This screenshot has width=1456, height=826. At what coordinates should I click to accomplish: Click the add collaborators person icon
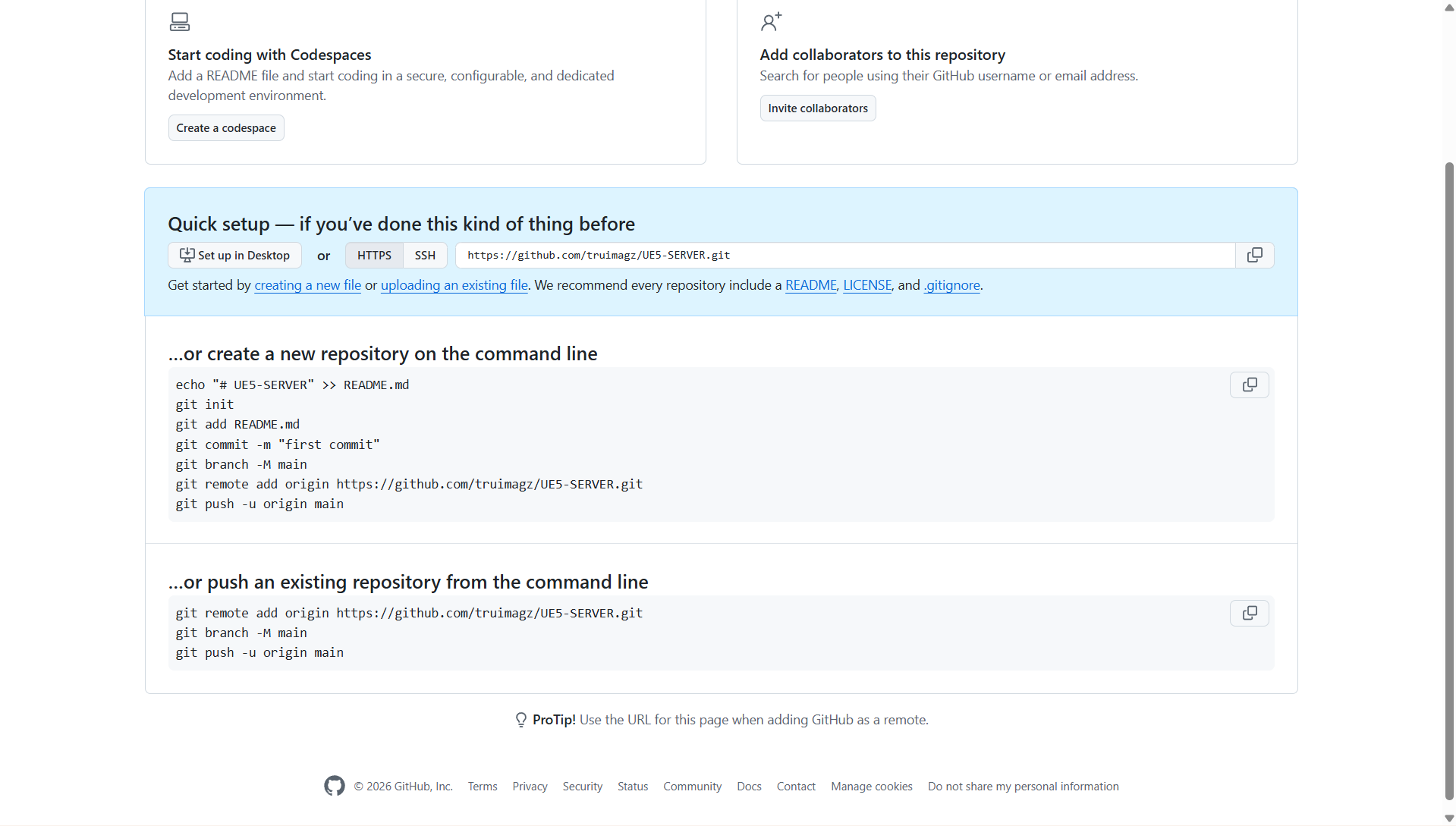[771, 22]
